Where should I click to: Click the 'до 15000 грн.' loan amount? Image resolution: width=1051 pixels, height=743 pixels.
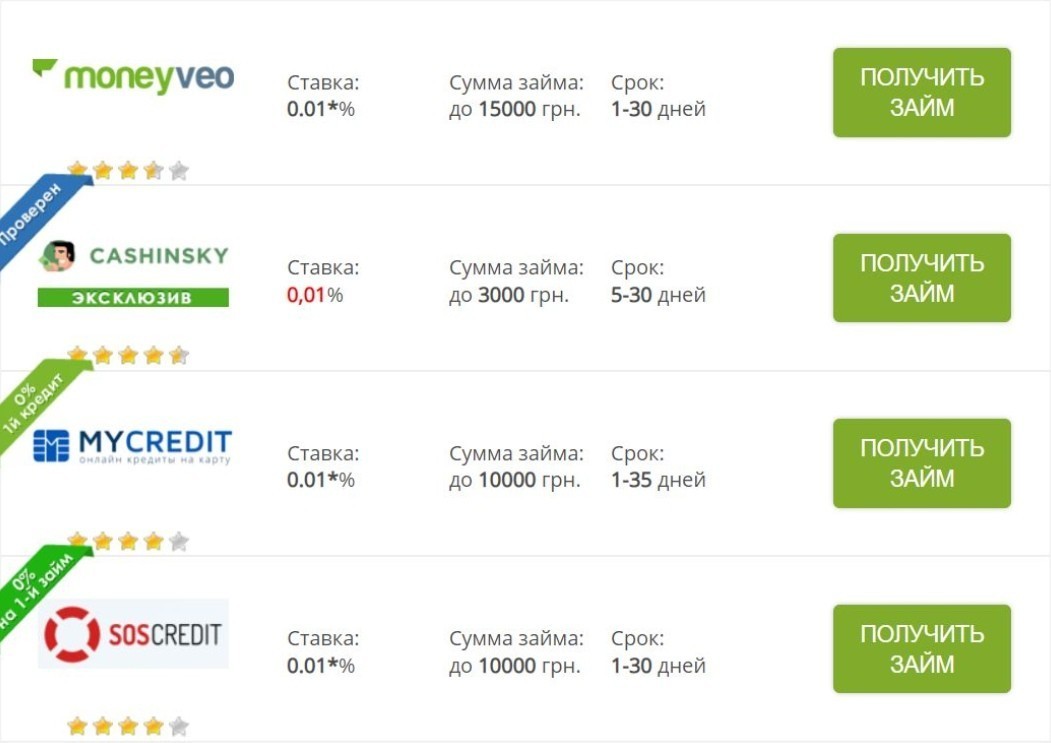pyautogui.click(x=515, y=109)
